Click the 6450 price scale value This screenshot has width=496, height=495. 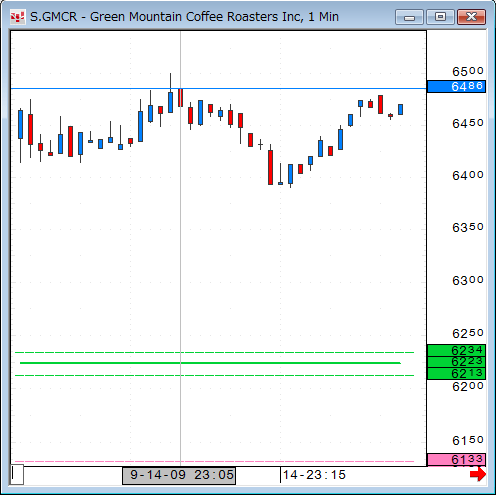[467, 123]
